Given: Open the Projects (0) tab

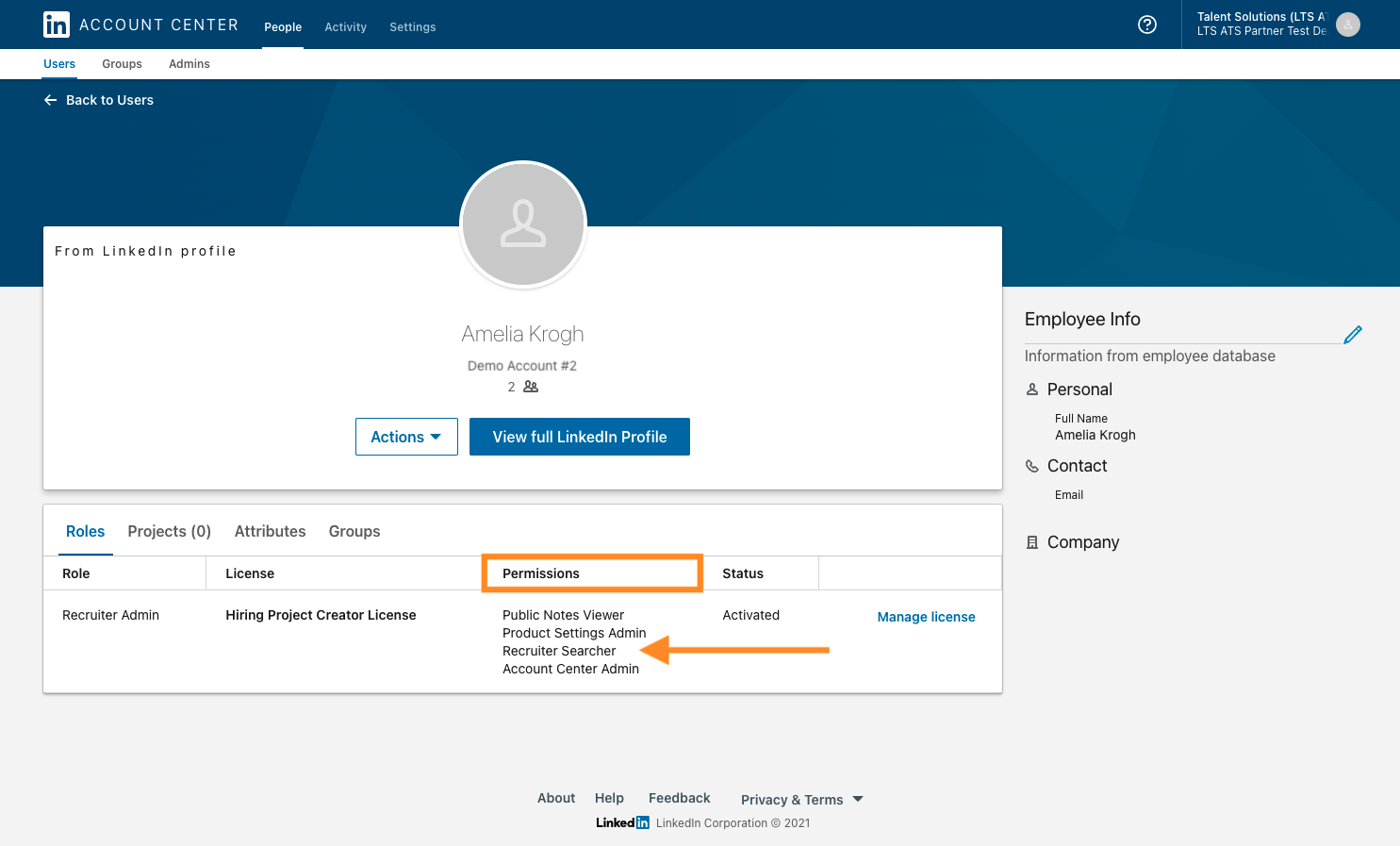Looking at the screenshot, I should point(170,532).
